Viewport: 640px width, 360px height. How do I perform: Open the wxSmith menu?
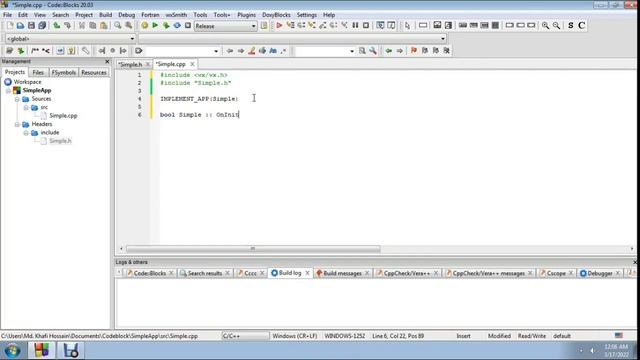176,15
